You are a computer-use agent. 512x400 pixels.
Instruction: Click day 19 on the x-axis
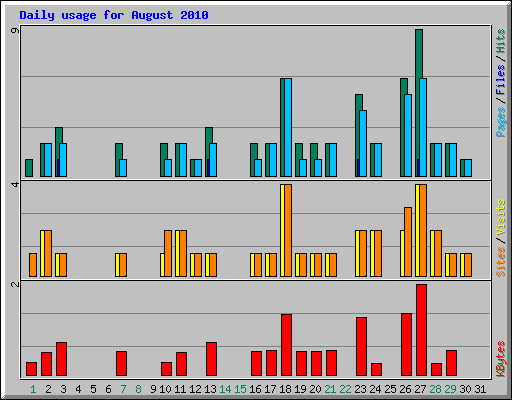pos(300,389)
